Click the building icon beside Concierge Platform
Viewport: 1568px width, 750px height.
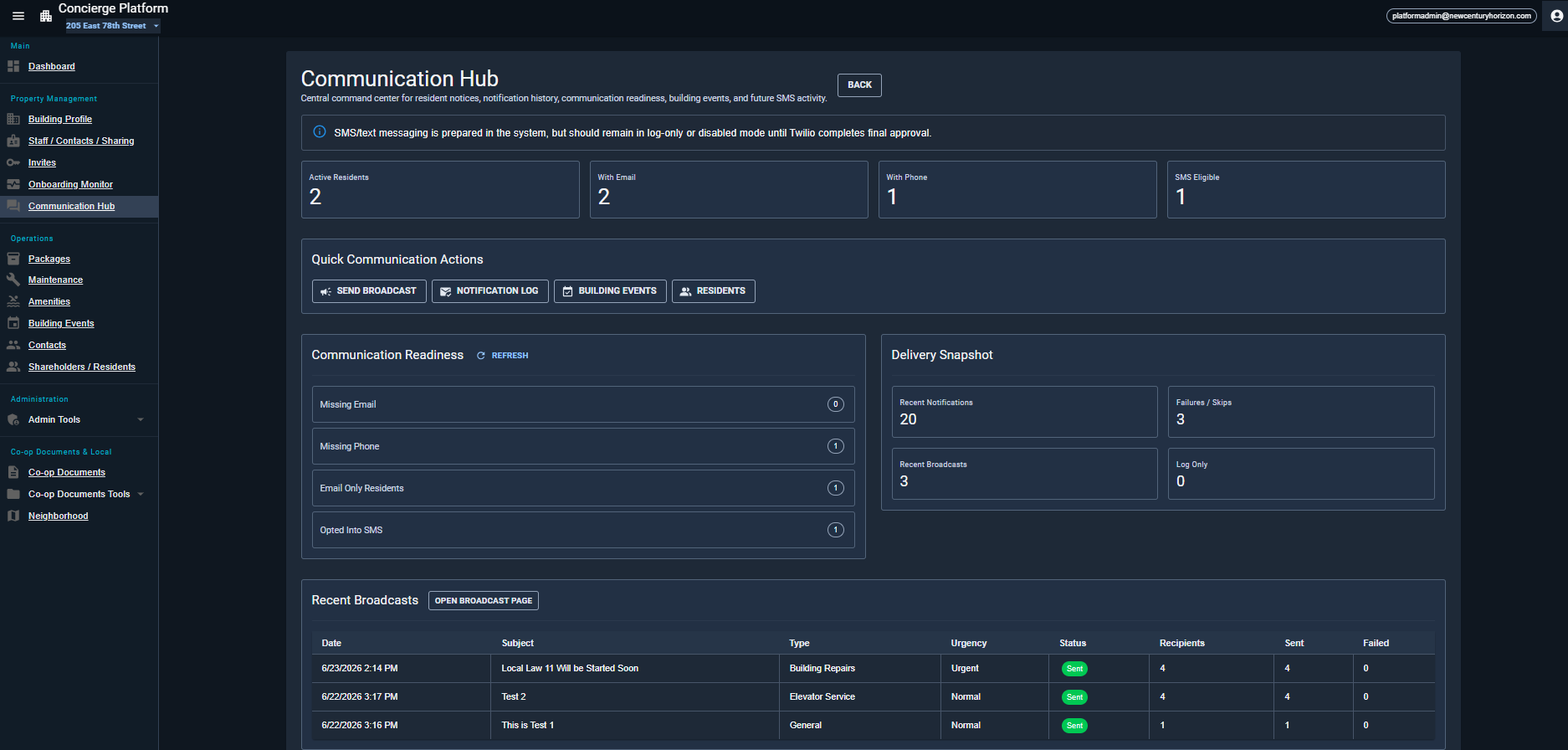pyautogui.click(x=46, y=16)
